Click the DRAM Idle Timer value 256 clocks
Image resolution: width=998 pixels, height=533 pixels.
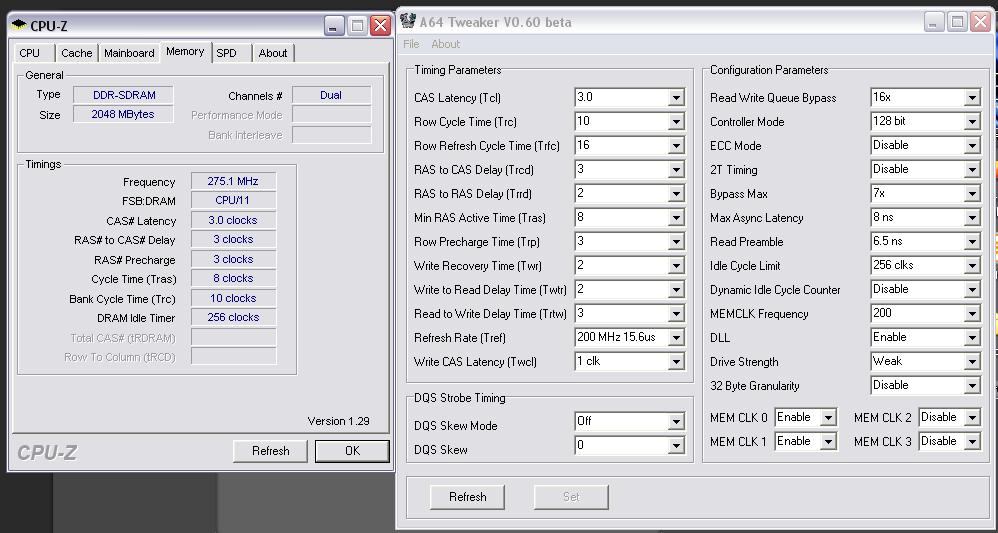click(x=233, y=317)
